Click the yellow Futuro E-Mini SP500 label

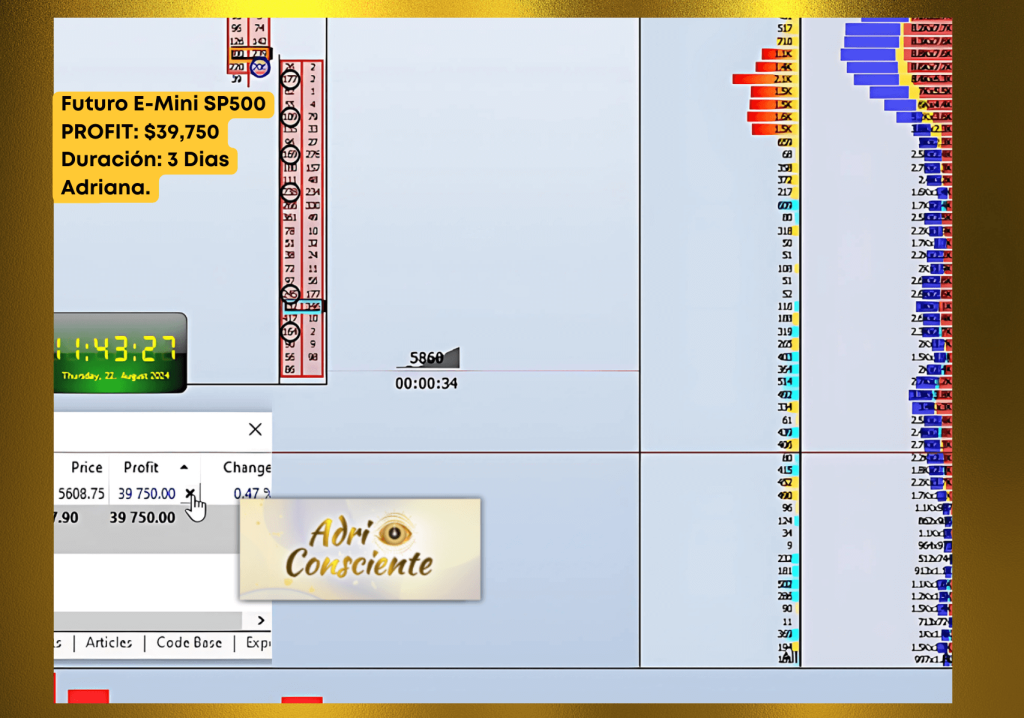163,105
